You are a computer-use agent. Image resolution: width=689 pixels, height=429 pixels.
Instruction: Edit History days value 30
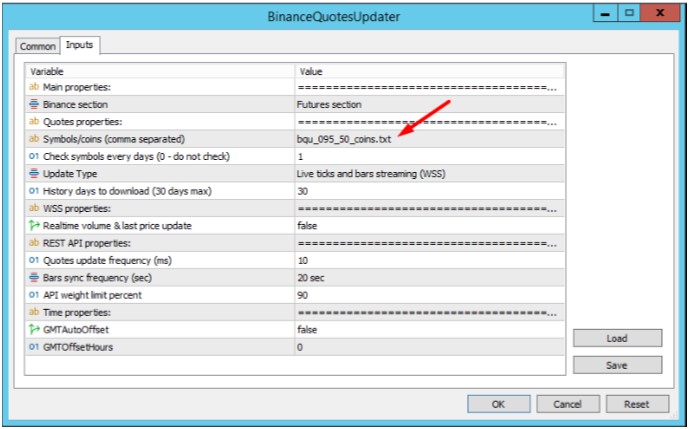tap(430, 191)
